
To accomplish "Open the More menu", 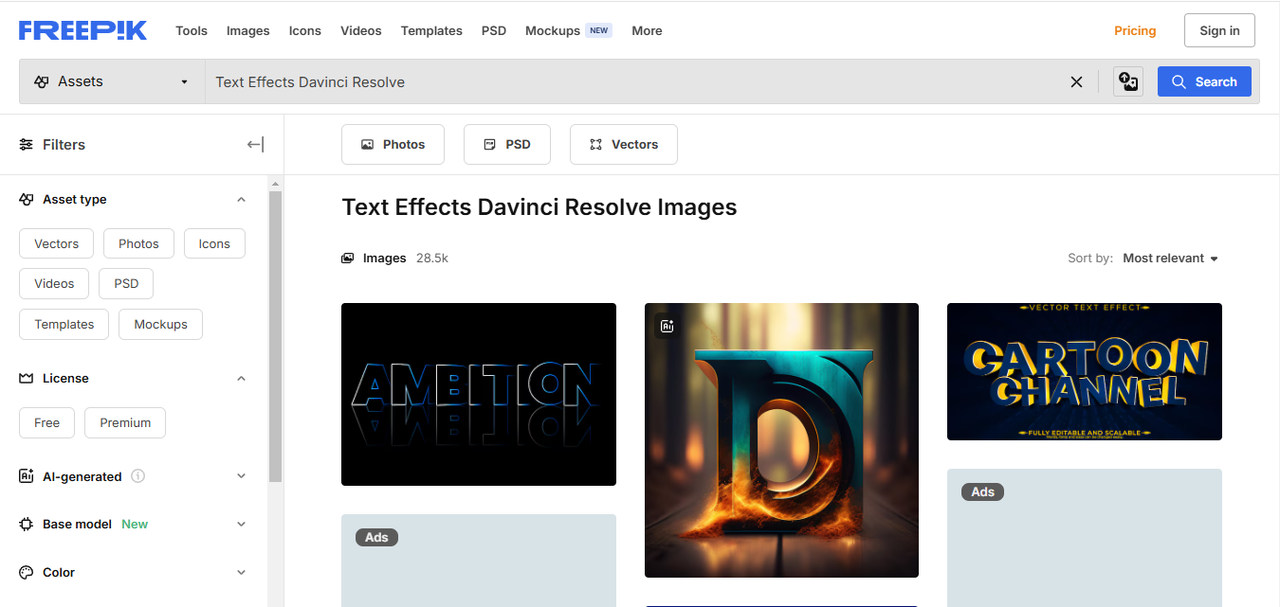I will 647,31.
